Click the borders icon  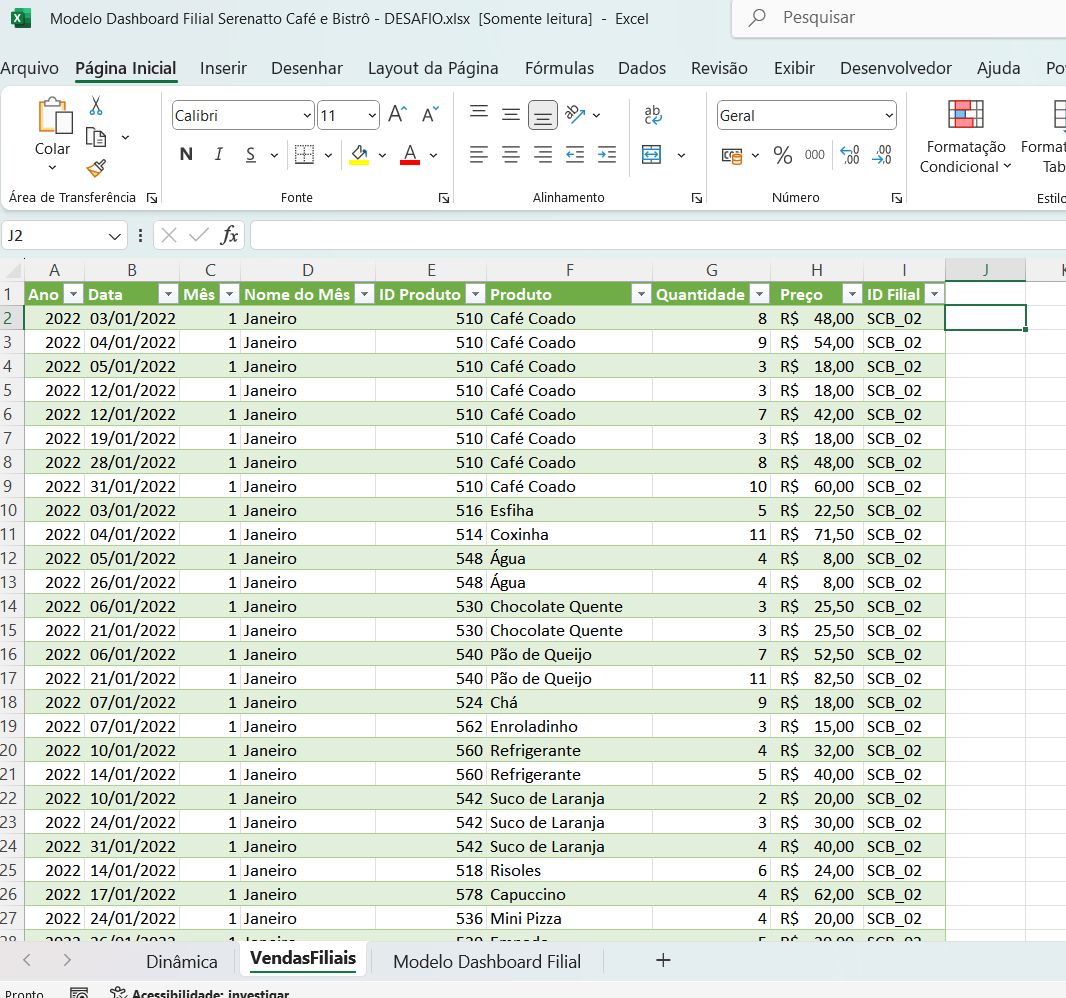(x=304, y=155)
